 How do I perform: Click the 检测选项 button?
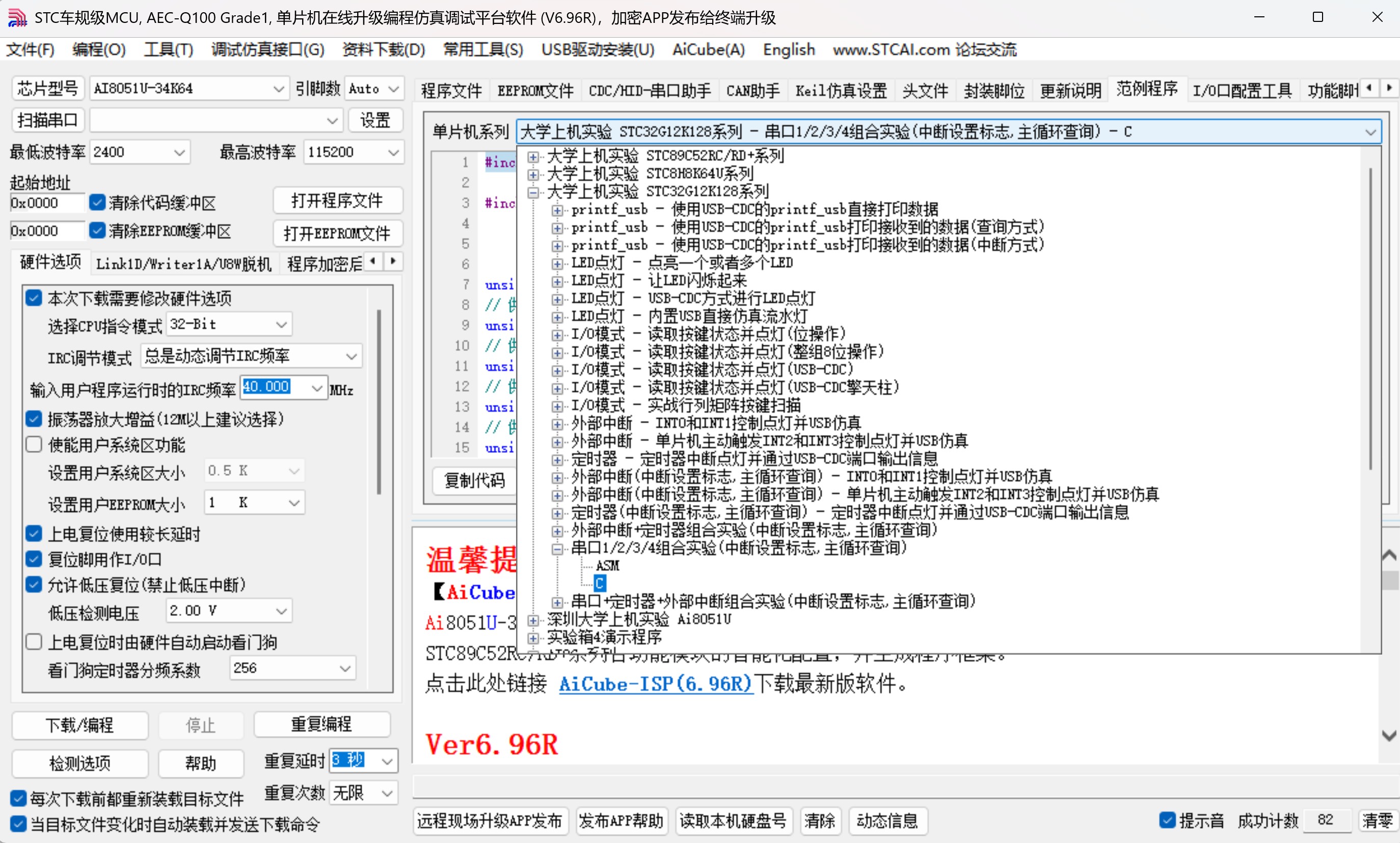tap(79, 763)
